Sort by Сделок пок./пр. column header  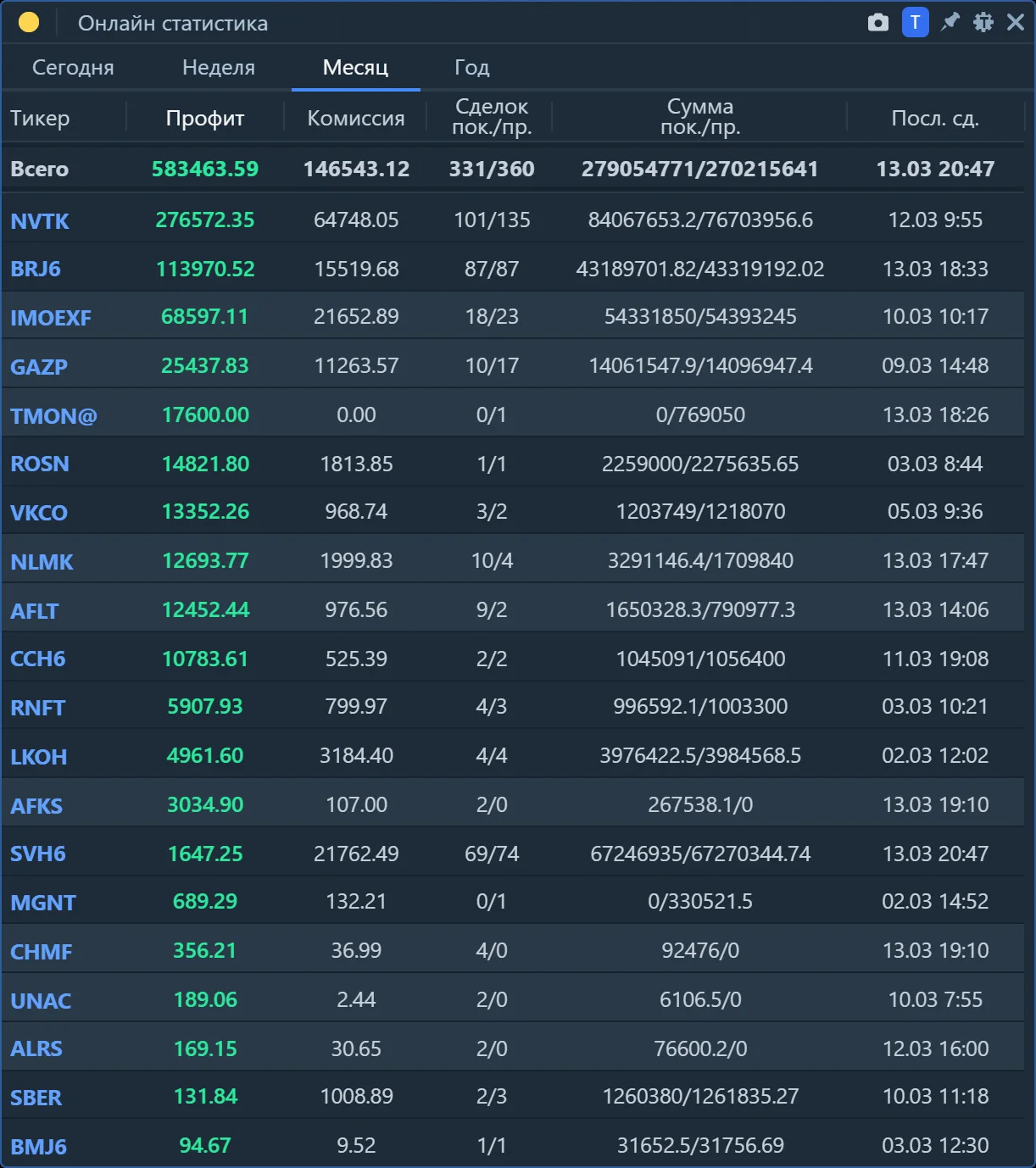click(492, 117)
